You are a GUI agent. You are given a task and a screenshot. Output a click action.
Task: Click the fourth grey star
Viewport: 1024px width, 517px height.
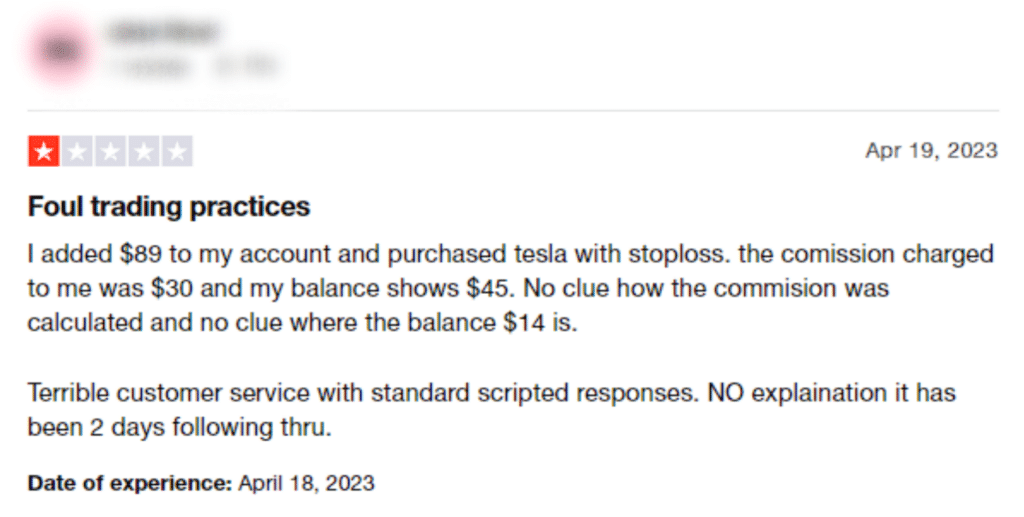coord(144,151)
